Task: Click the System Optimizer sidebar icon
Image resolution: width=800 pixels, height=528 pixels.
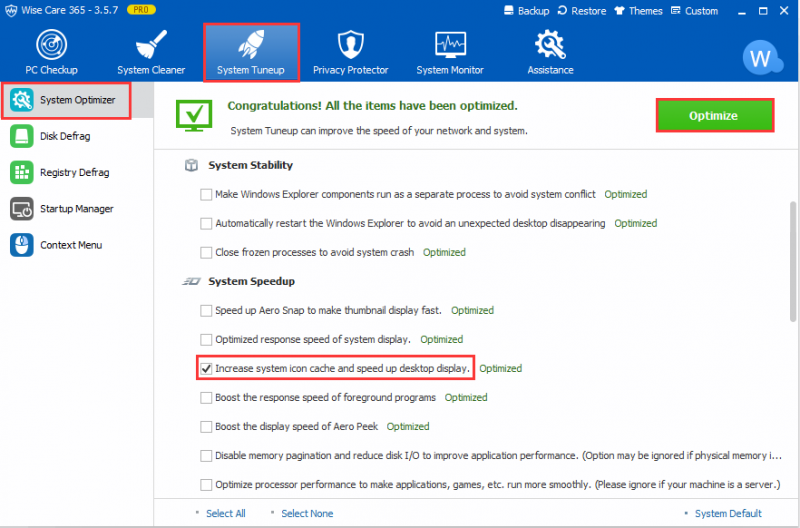Action: [21, 100]
